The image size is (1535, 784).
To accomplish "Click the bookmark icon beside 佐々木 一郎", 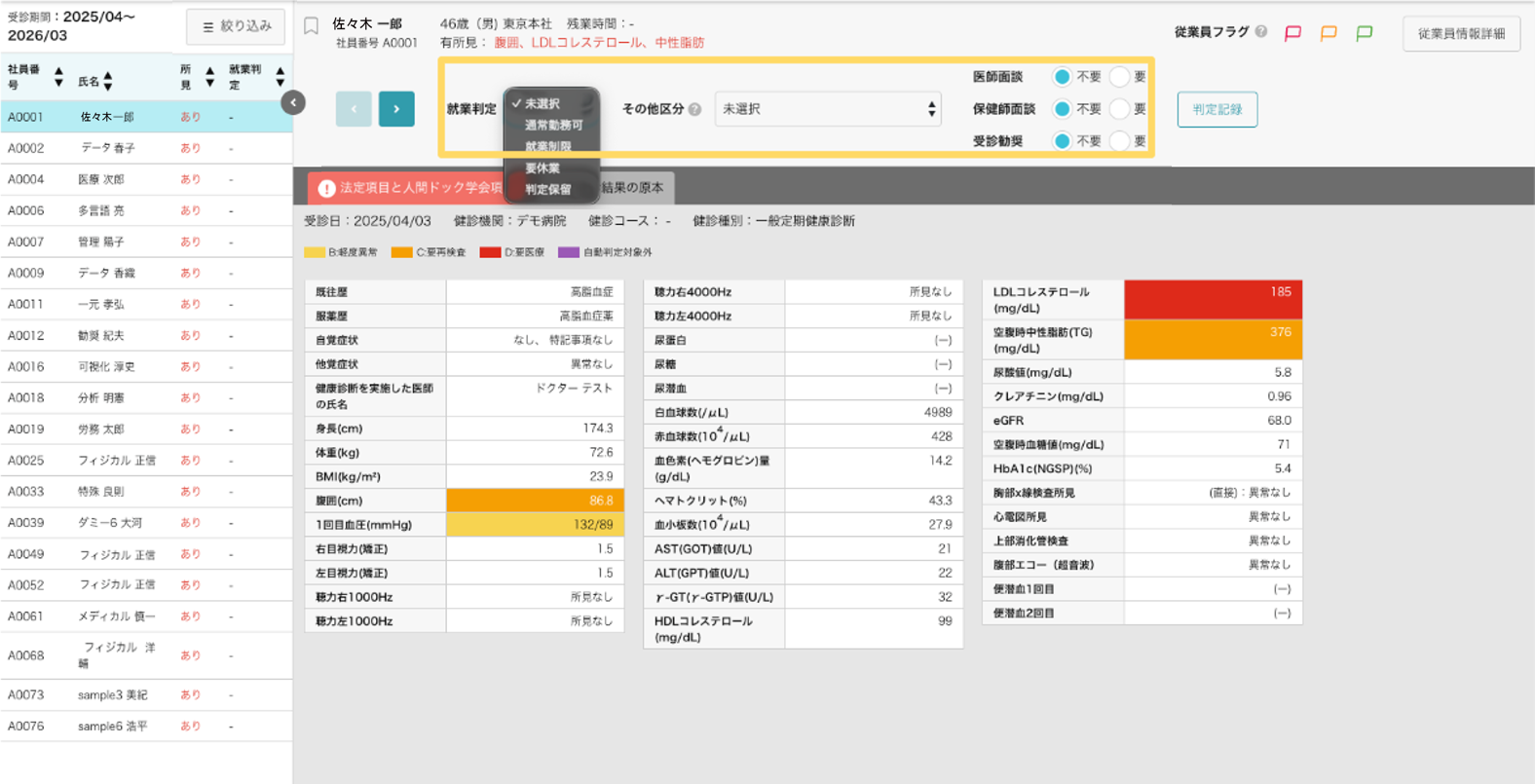I will (311, 26).
